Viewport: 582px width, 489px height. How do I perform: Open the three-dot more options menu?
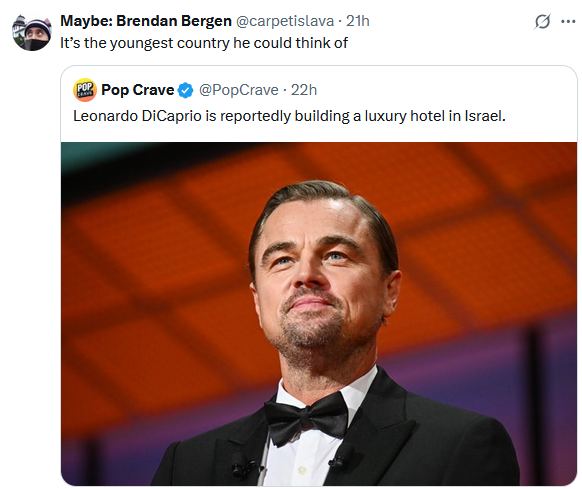[x=568, y=22]
